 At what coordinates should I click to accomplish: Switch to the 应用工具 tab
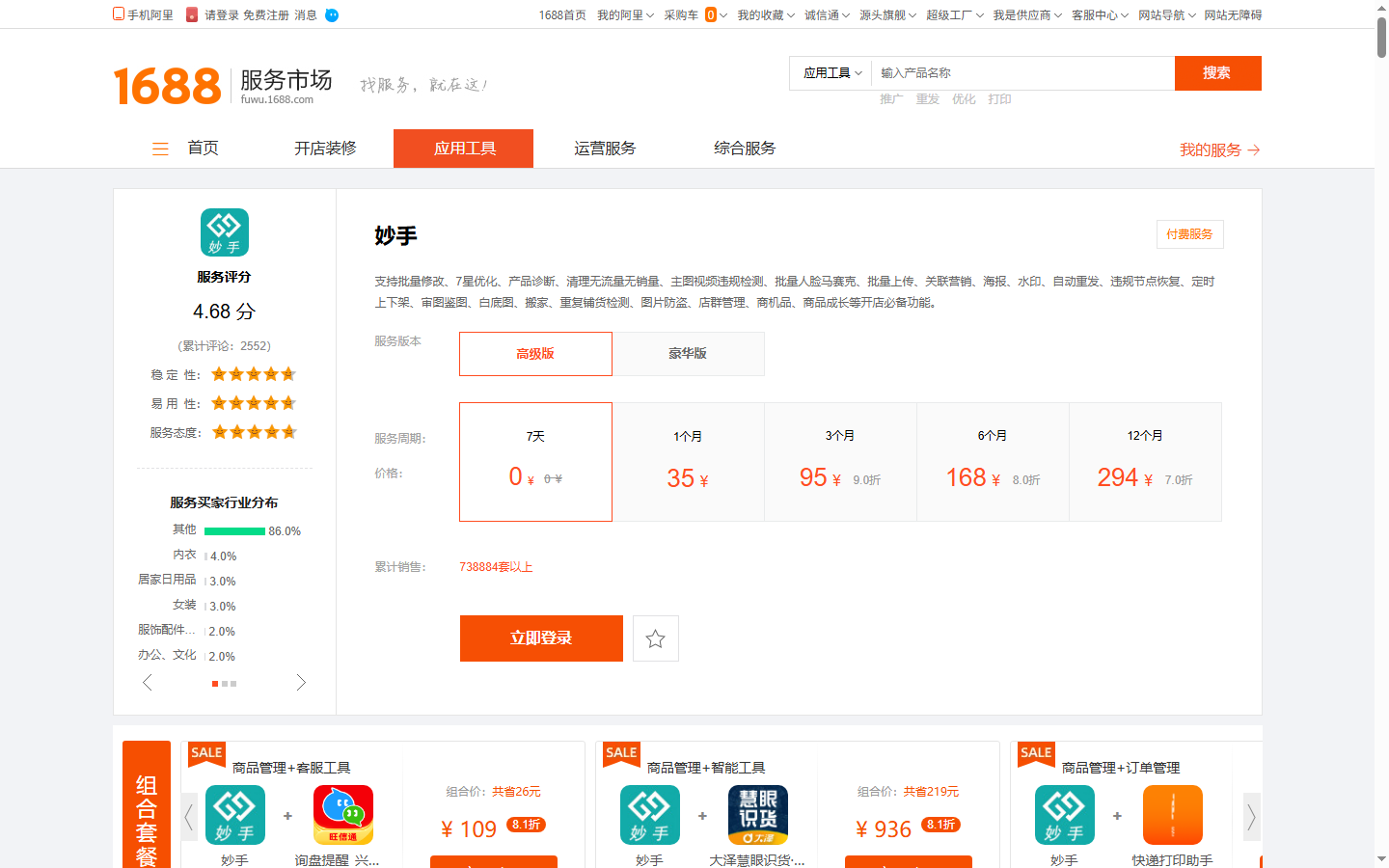464,149
